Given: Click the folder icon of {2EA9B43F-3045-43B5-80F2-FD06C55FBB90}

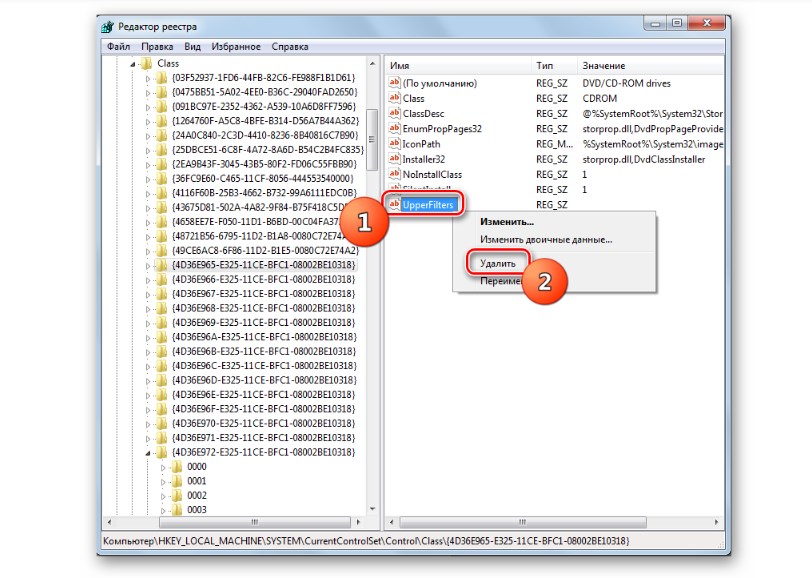Looking at the screenshot, I should pos(162,164).
